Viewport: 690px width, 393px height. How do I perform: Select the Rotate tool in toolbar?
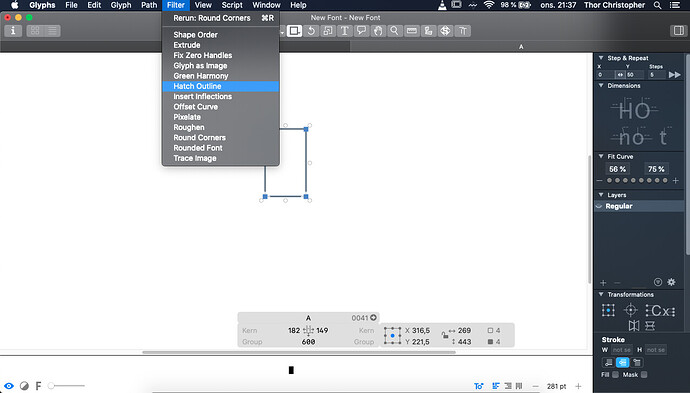[311, 31]
